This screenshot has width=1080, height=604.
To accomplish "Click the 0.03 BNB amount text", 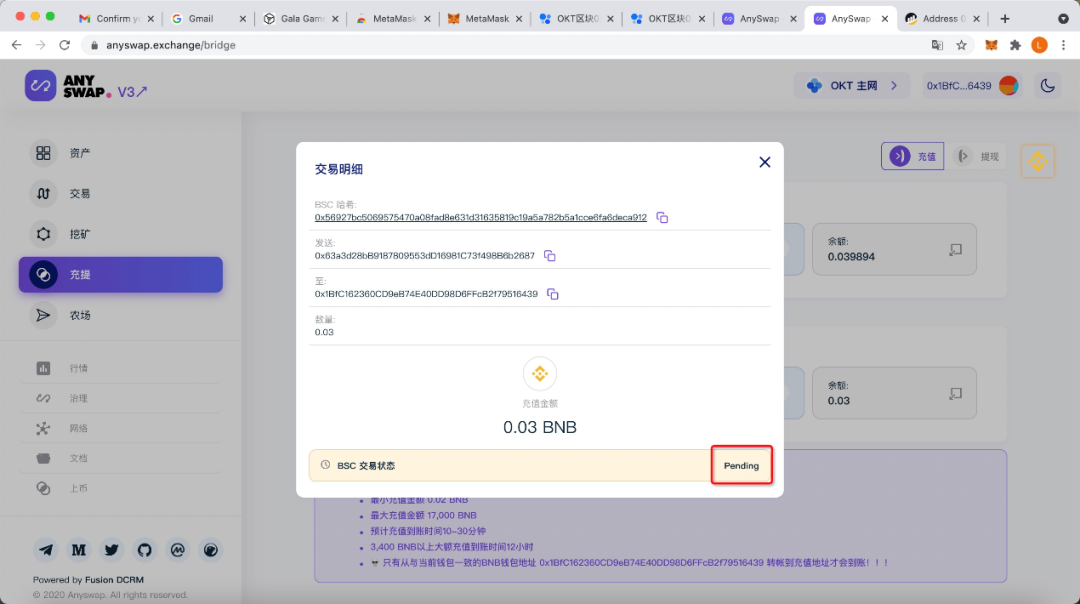I will [x=540, y=427].
